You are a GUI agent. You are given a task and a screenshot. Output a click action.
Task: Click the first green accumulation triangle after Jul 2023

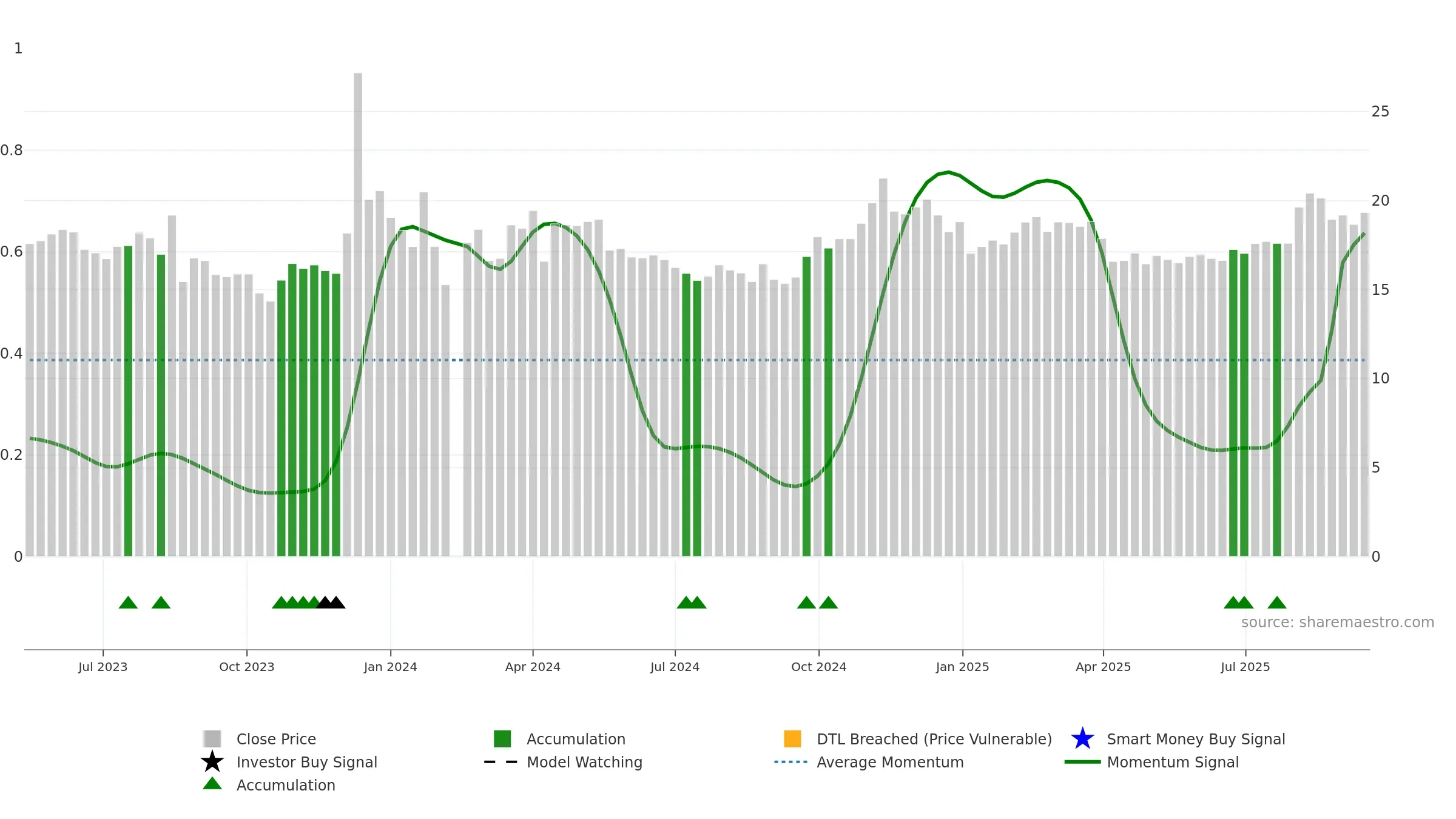(128, 602)
